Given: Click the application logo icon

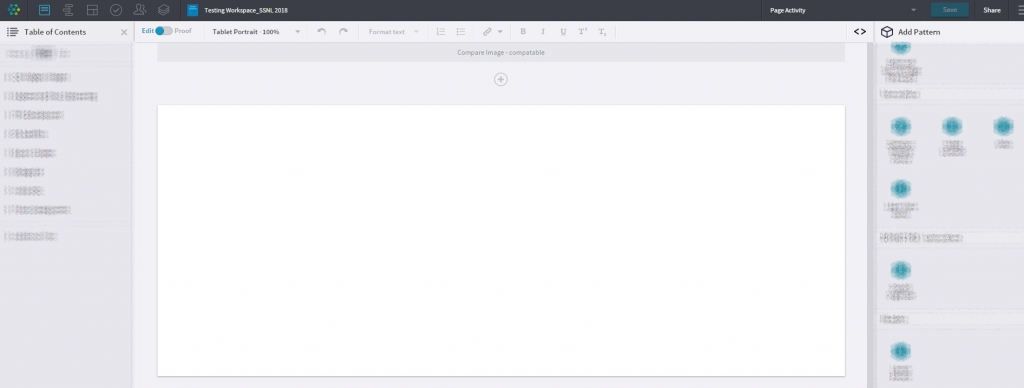Looking at the screenshot, I should (x=14, y=10).
